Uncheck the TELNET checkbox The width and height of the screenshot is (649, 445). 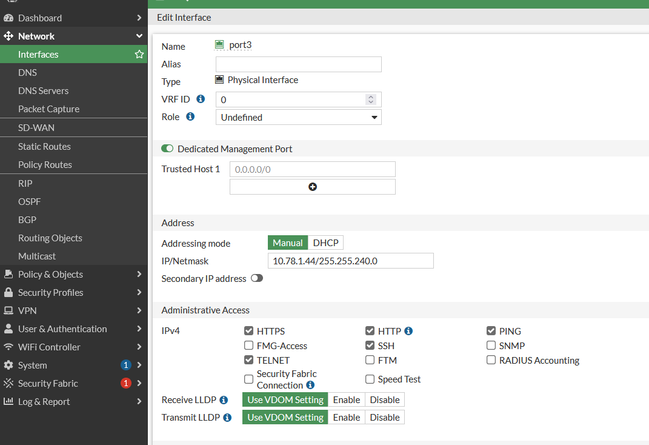[x=249, y=360]
